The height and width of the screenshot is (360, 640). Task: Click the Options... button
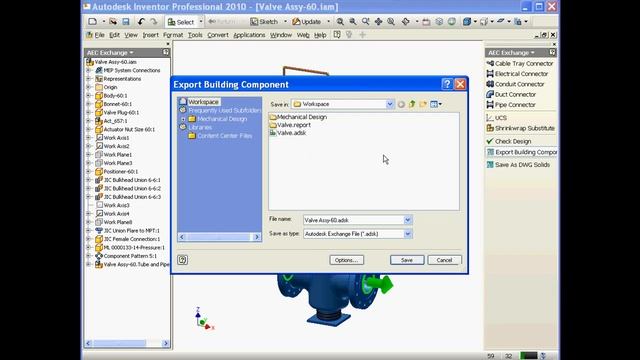(x=347, y=260)
